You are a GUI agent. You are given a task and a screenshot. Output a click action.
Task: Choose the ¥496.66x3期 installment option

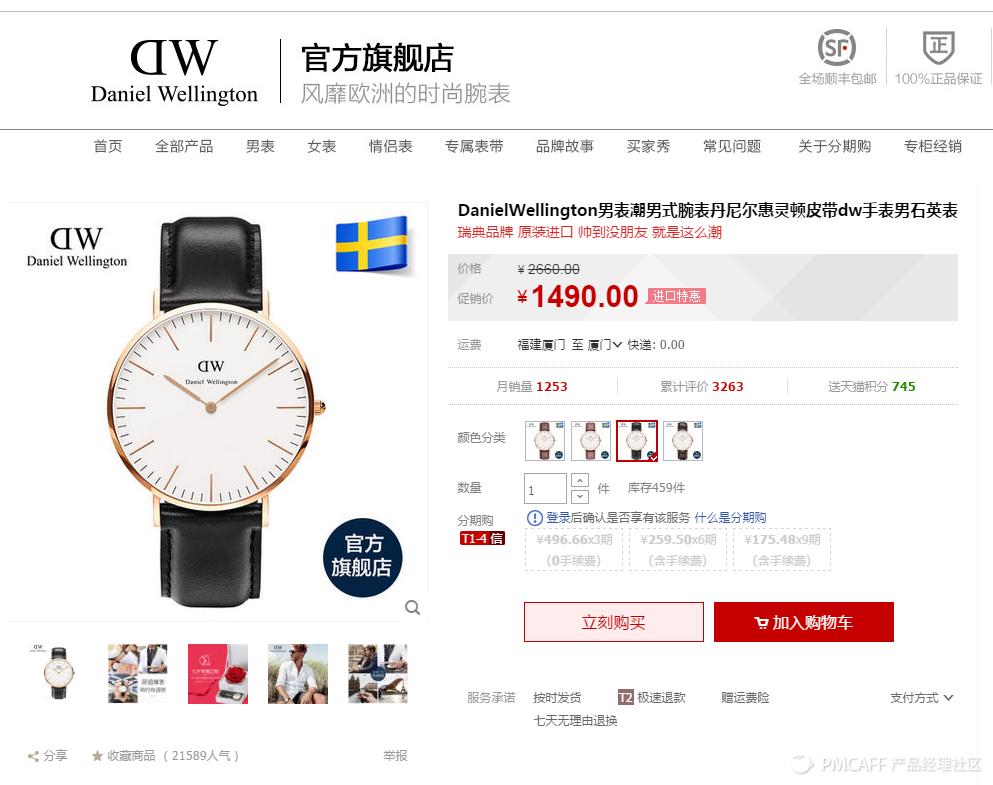click(x=574, y=550)
